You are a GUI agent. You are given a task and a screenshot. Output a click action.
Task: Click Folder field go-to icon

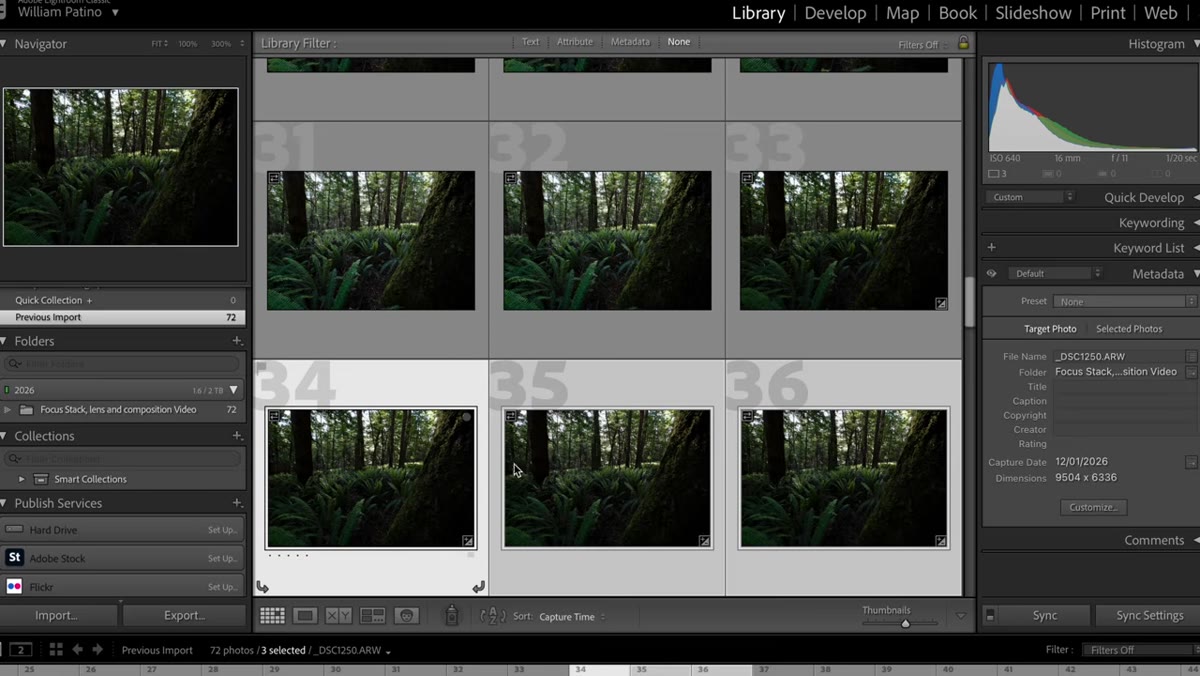pyautogui.click(x=1191, y=372)
